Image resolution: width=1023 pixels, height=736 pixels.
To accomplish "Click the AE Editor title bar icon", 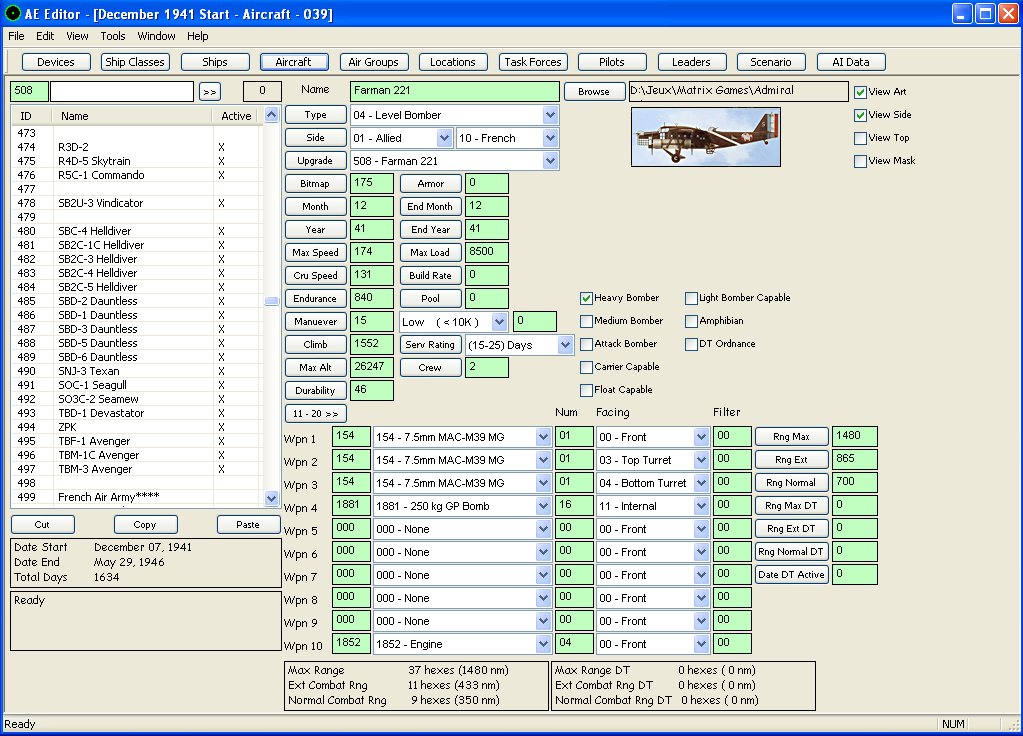I will (x=12, y=14).
